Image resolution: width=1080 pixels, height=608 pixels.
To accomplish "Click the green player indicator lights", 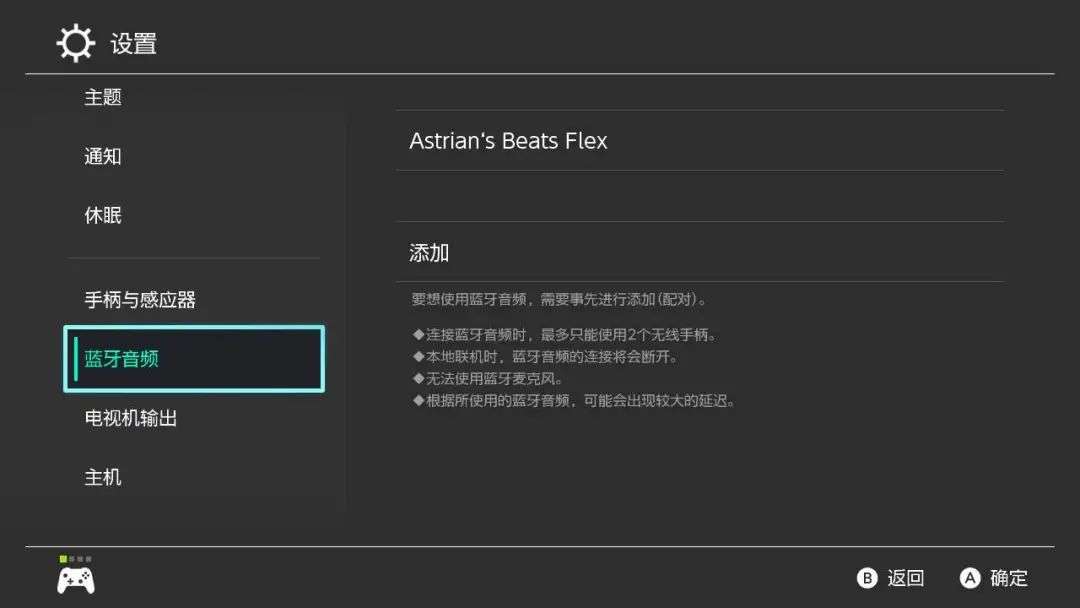I will (75, 559).
